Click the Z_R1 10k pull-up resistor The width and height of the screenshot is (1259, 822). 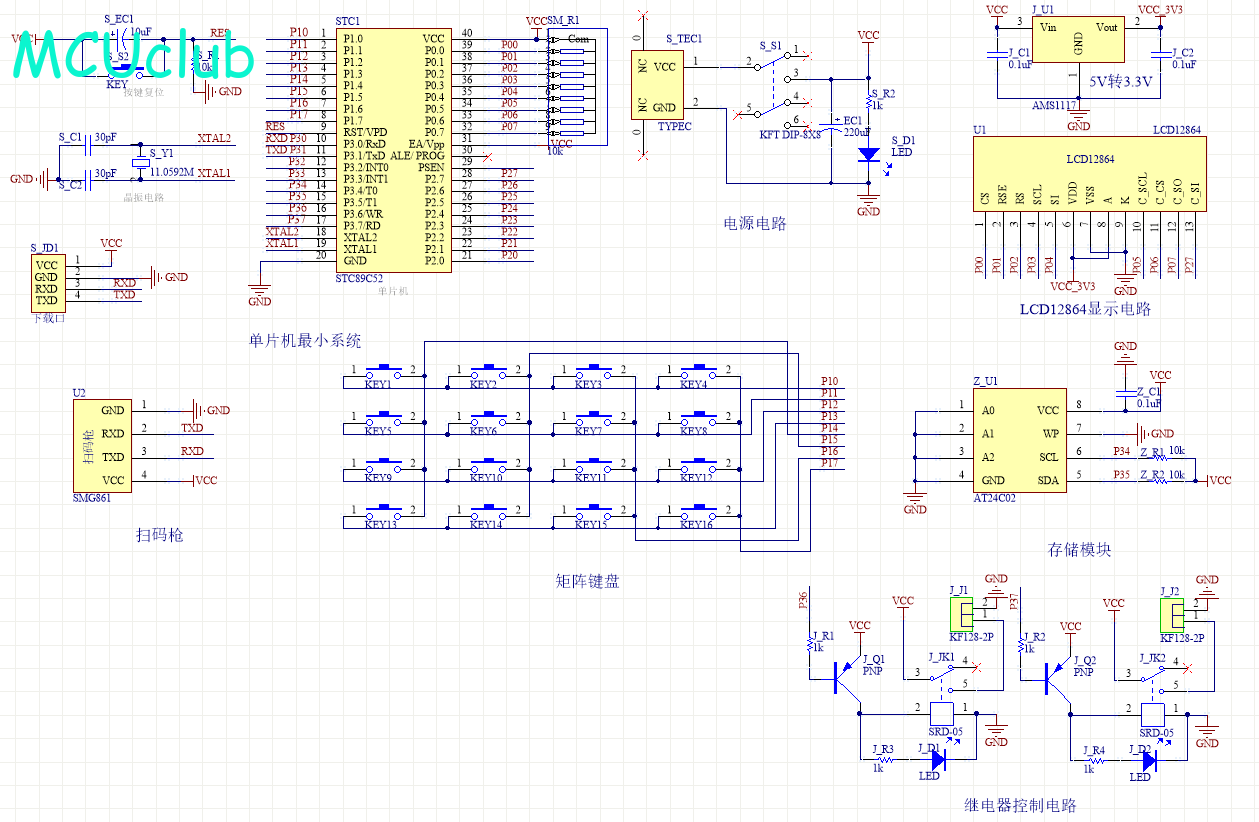[x=1161, y=458]
